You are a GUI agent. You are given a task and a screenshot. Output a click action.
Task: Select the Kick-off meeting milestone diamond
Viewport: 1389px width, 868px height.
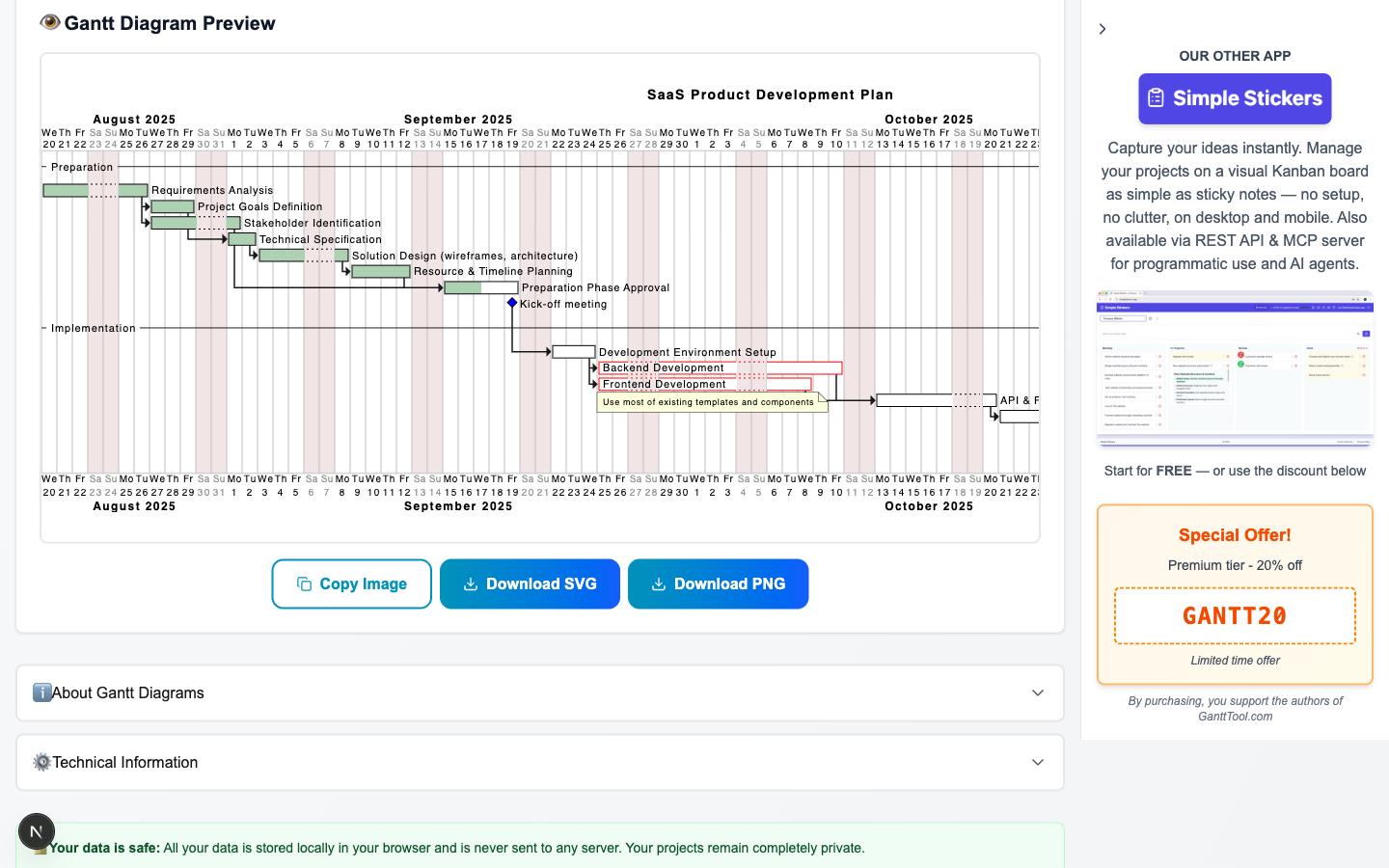point(512,303)
